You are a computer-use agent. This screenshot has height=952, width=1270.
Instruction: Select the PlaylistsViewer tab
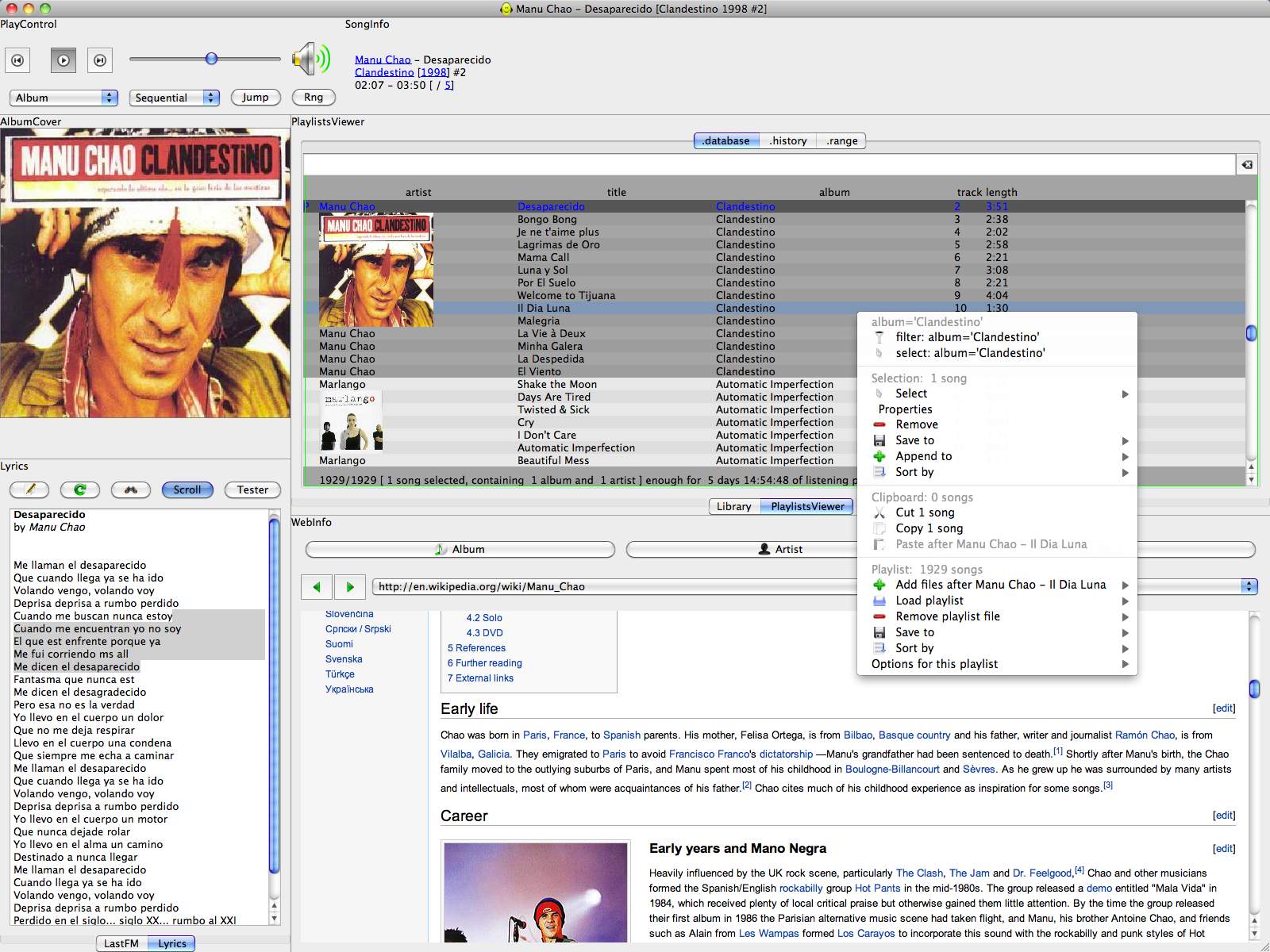point(807,506)
